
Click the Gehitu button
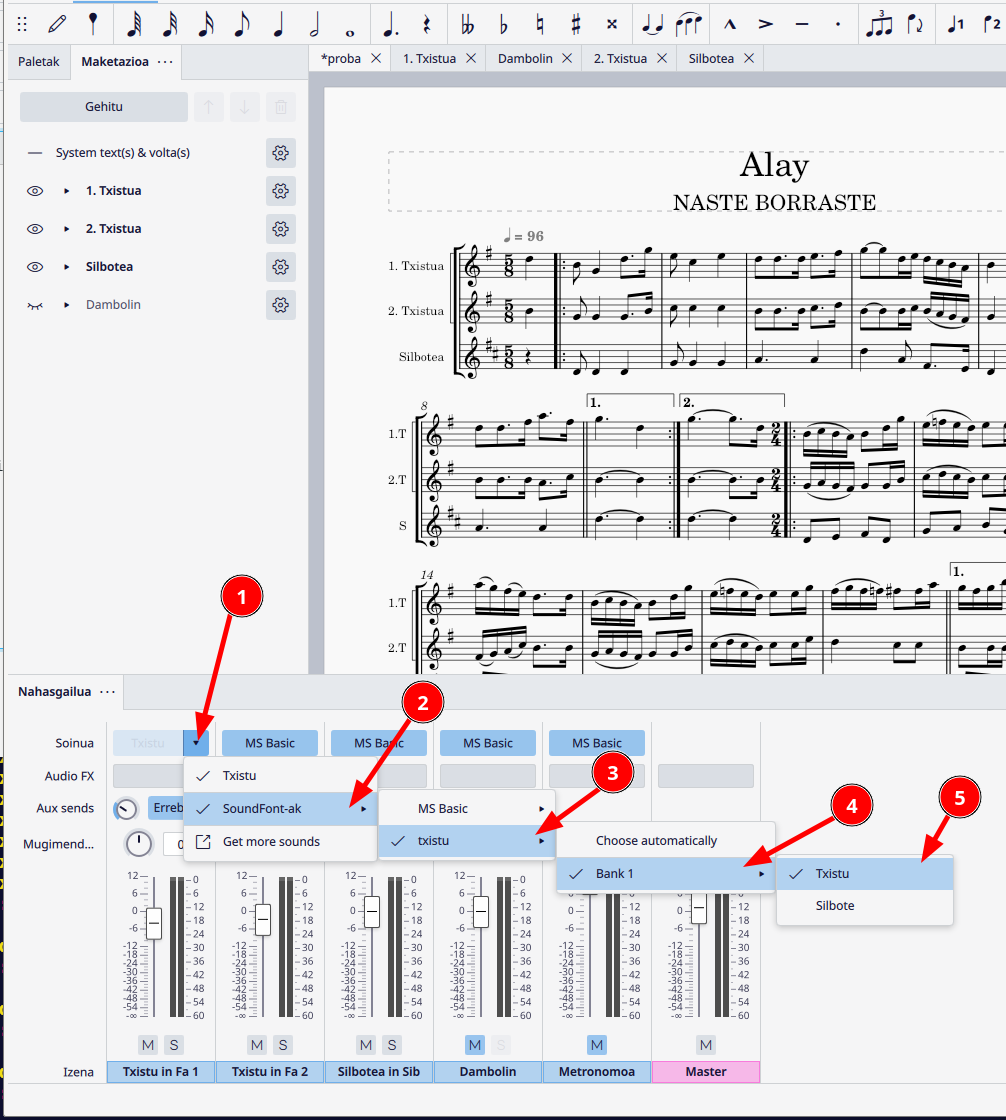(104, 107)
